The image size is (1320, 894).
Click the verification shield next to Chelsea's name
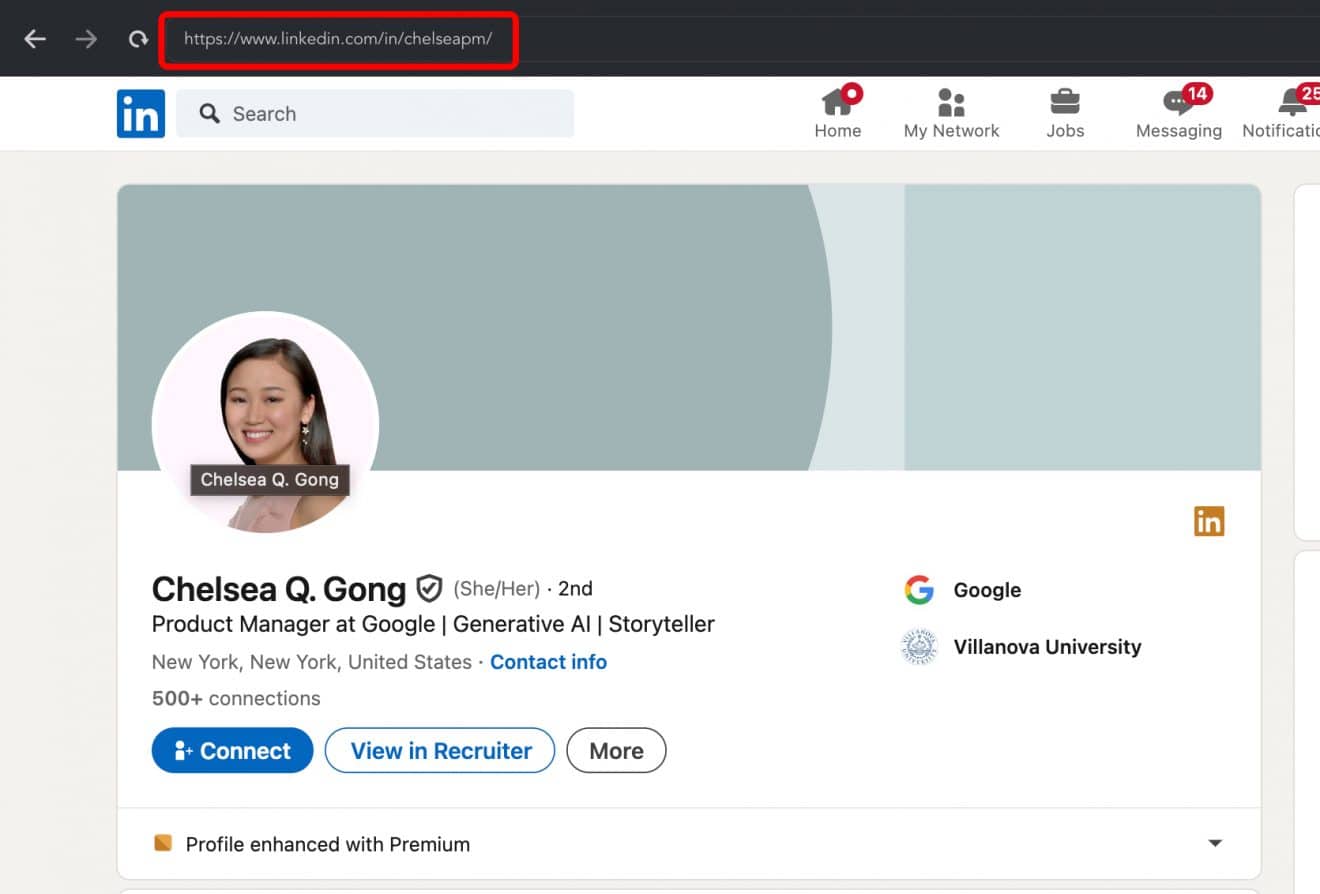tap(428, 589)
